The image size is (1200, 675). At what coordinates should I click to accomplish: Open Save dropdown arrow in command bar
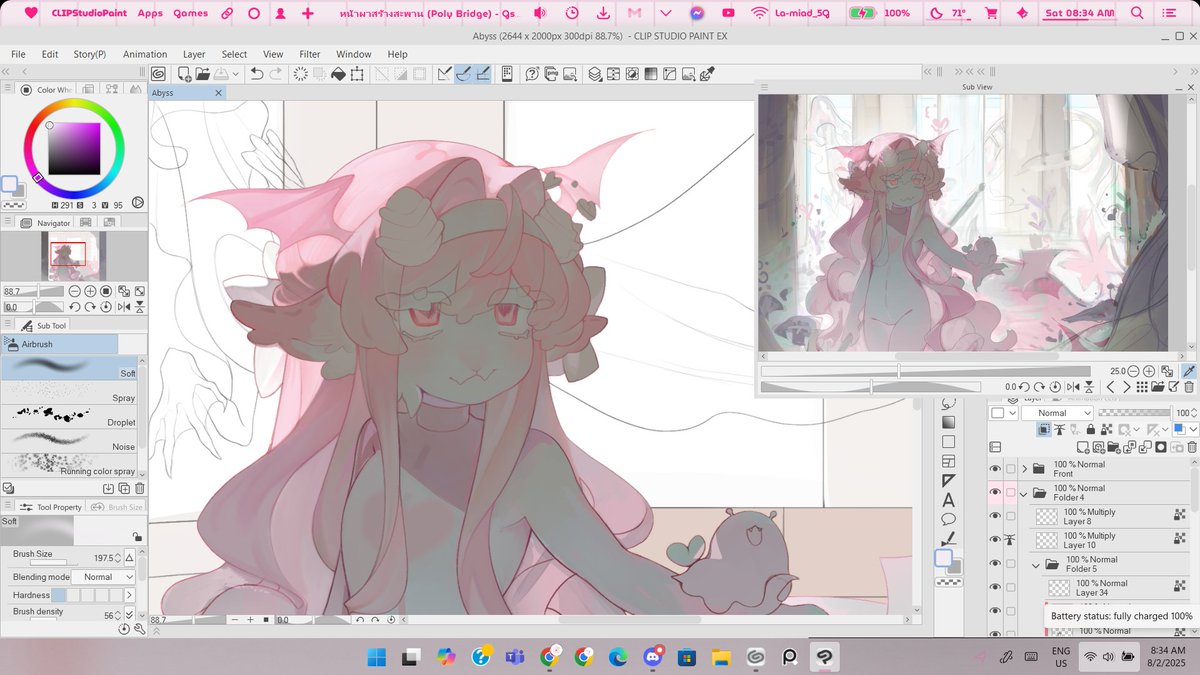coord(236,74)
